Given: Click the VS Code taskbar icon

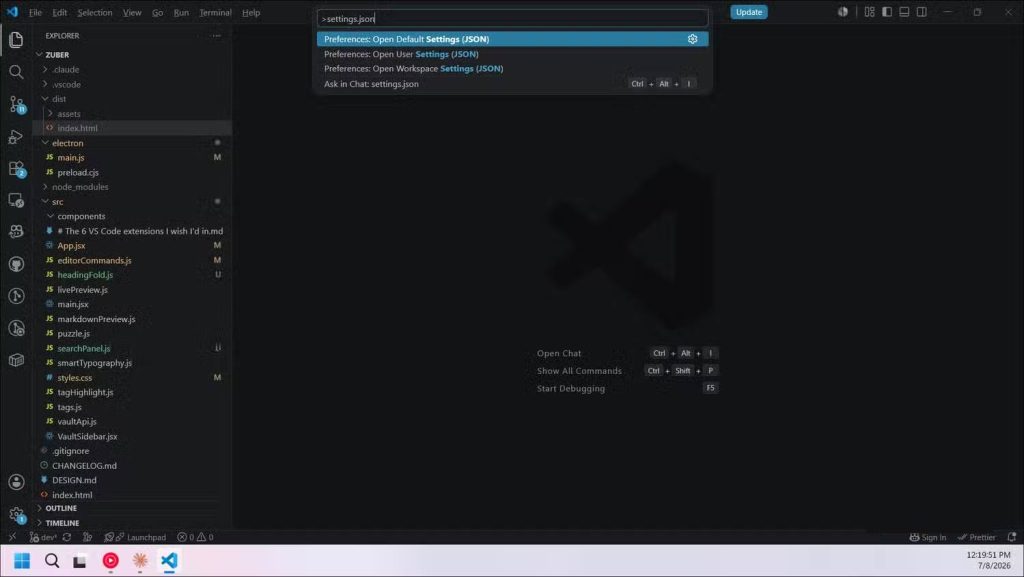Looking at the screenshot, I should coord(169,561).
